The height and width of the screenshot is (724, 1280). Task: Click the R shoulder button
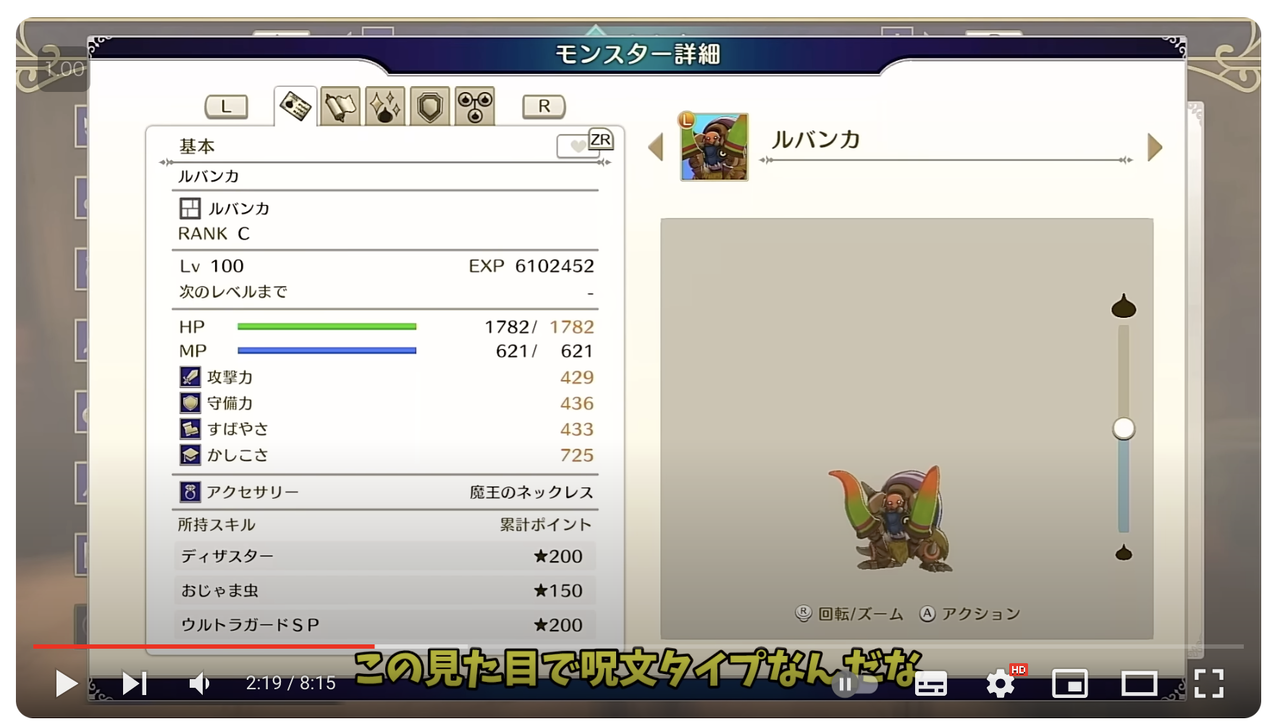tap(544, 106)
